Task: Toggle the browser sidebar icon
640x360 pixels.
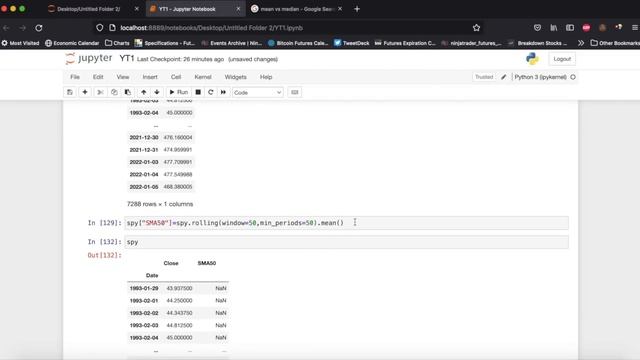Action: [x=570, y=28]
